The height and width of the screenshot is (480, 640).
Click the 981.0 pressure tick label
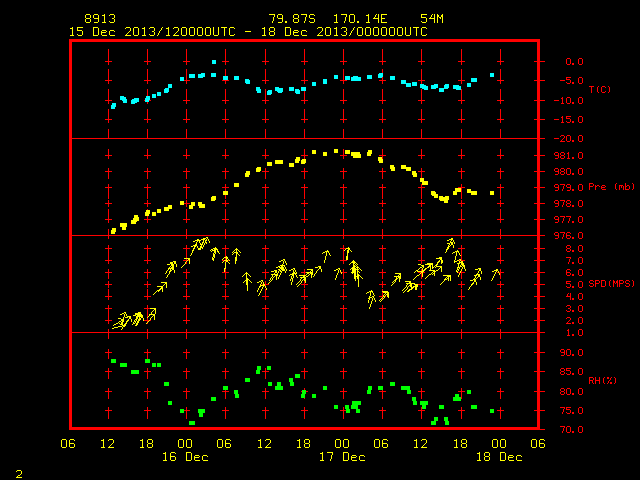(x=569, y=156)
